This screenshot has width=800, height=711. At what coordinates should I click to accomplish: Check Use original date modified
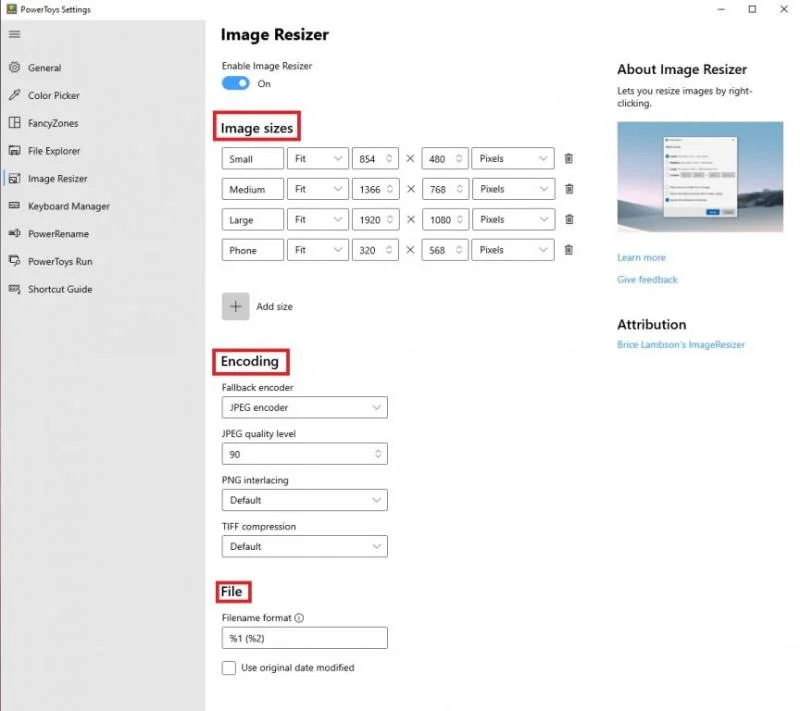point(229,668)
